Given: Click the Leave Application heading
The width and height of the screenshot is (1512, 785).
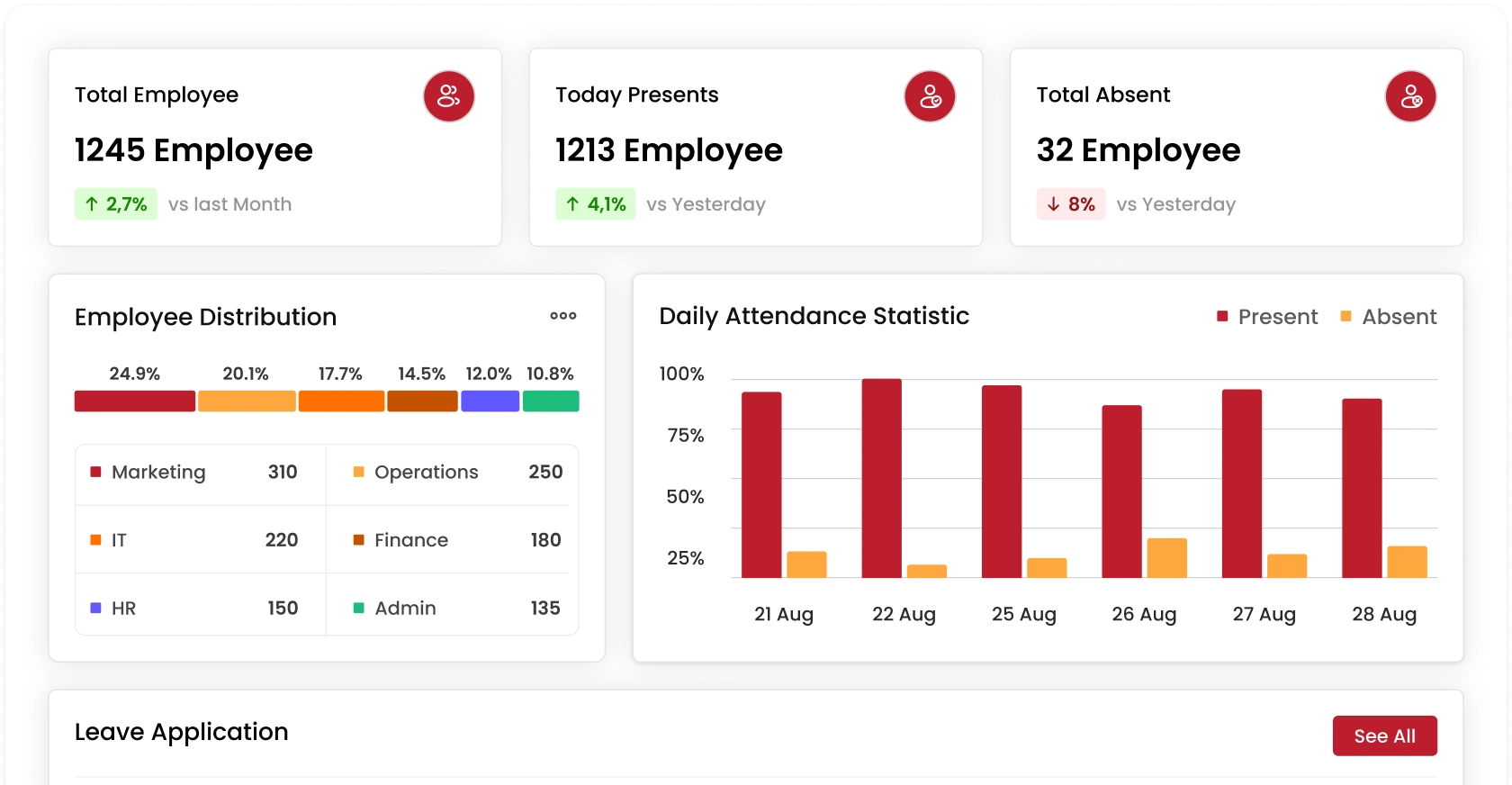Looking at the screenshot, I should [x=182, y=732].
